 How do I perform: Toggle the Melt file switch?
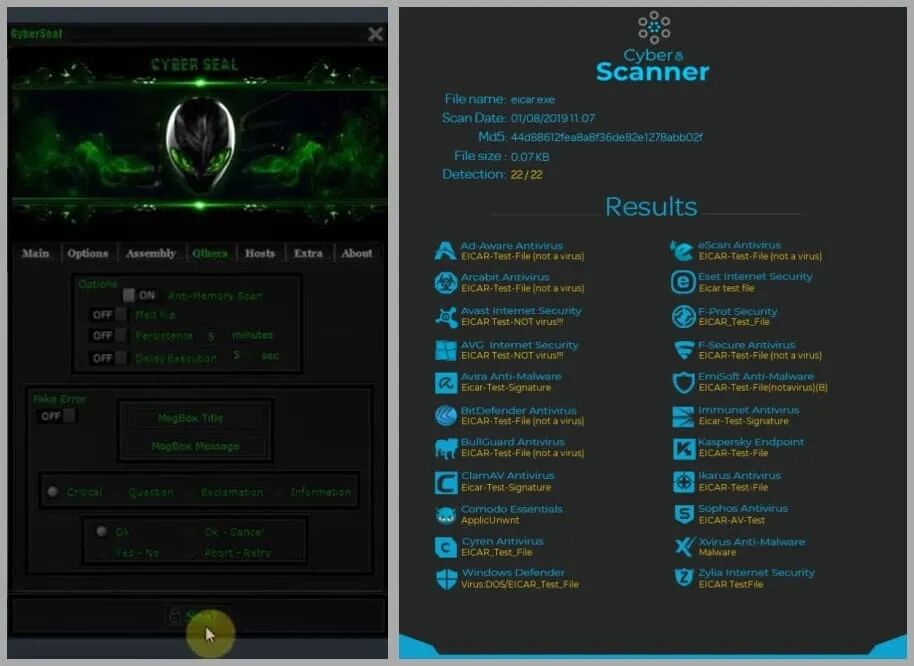[108, 315]
